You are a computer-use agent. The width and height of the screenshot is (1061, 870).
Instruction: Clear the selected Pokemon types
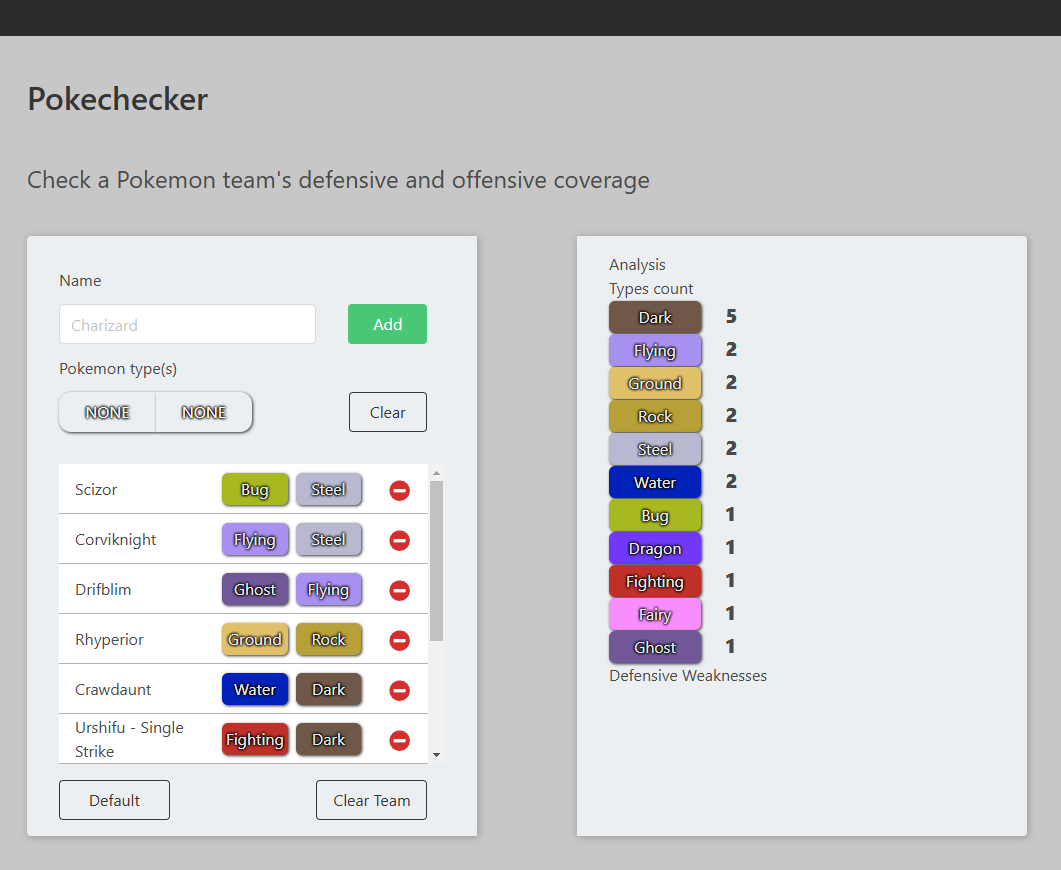[x=388, y=412]
